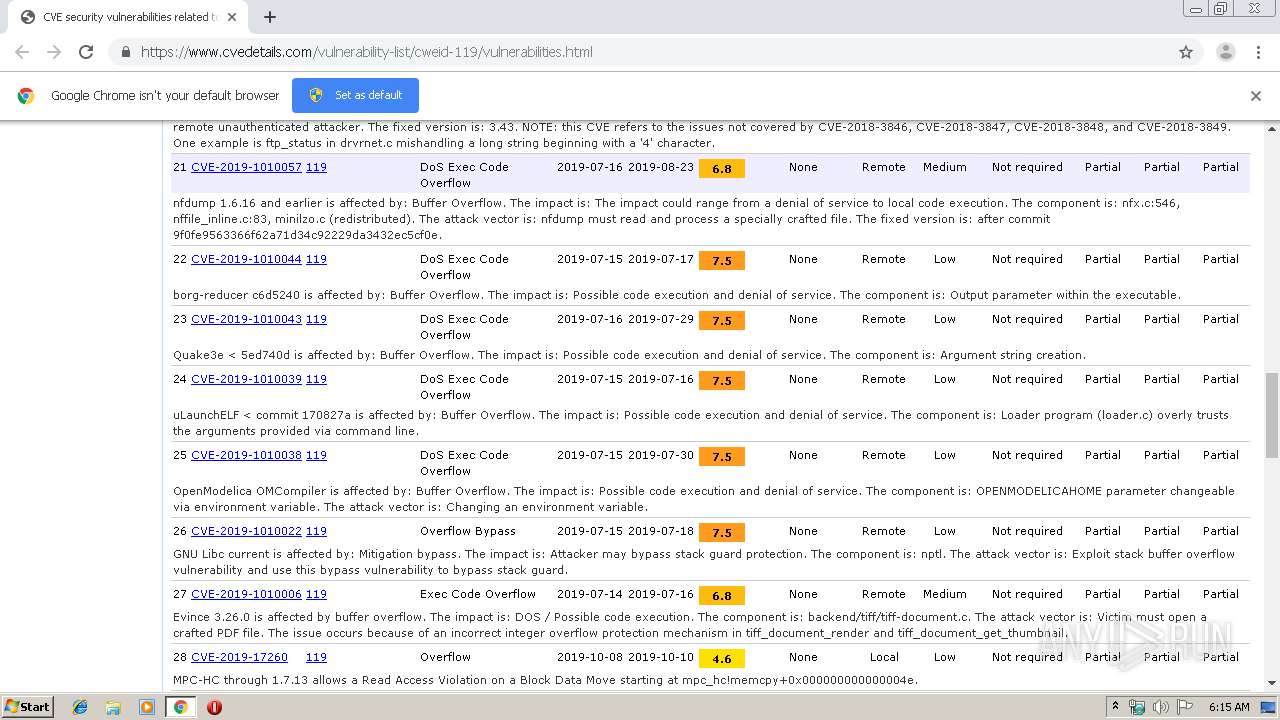Screen dimensions: 1280x720
Task: Open Chrome's three-dot menu
Action: pos(1258,52)
